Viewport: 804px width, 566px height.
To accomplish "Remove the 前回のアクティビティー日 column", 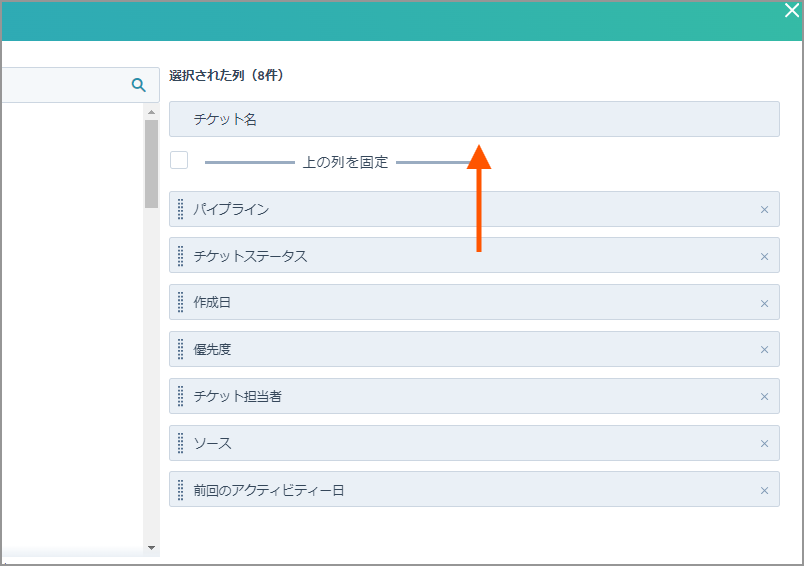I will point(764,491).
